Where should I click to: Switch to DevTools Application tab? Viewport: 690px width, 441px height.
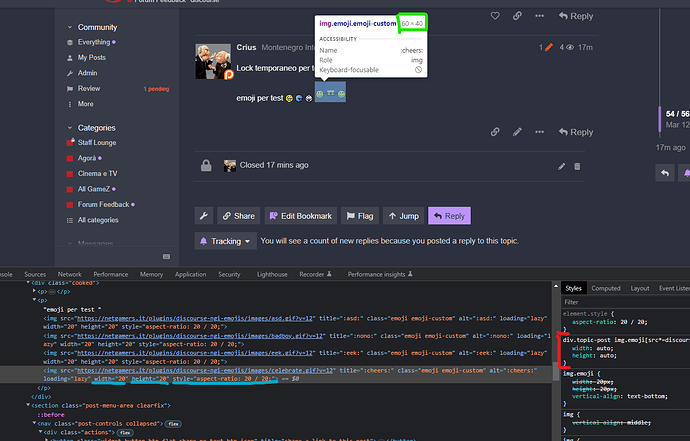191,274
